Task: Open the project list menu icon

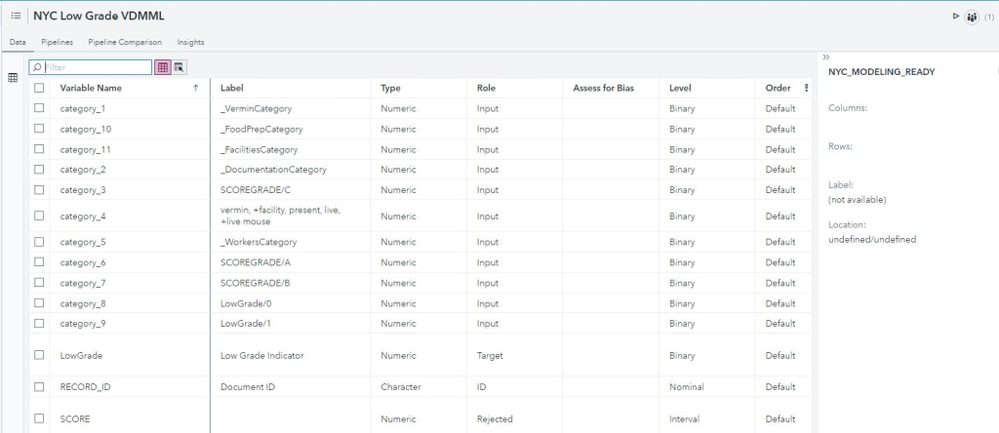Action: tap(16, 16)
